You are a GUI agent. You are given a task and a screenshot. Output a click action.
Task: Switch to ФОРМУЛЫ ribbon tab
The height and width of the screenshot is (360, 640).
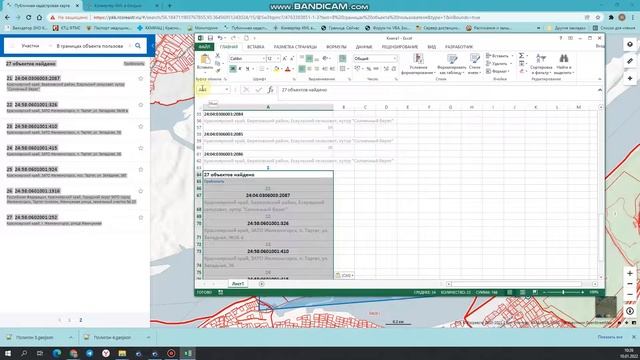(336, 47)
